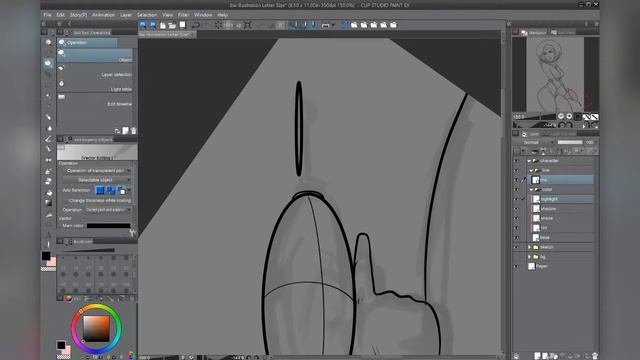The image size is (640, 360).
Task: Select the Fill bucket tool
Action: 49,192
